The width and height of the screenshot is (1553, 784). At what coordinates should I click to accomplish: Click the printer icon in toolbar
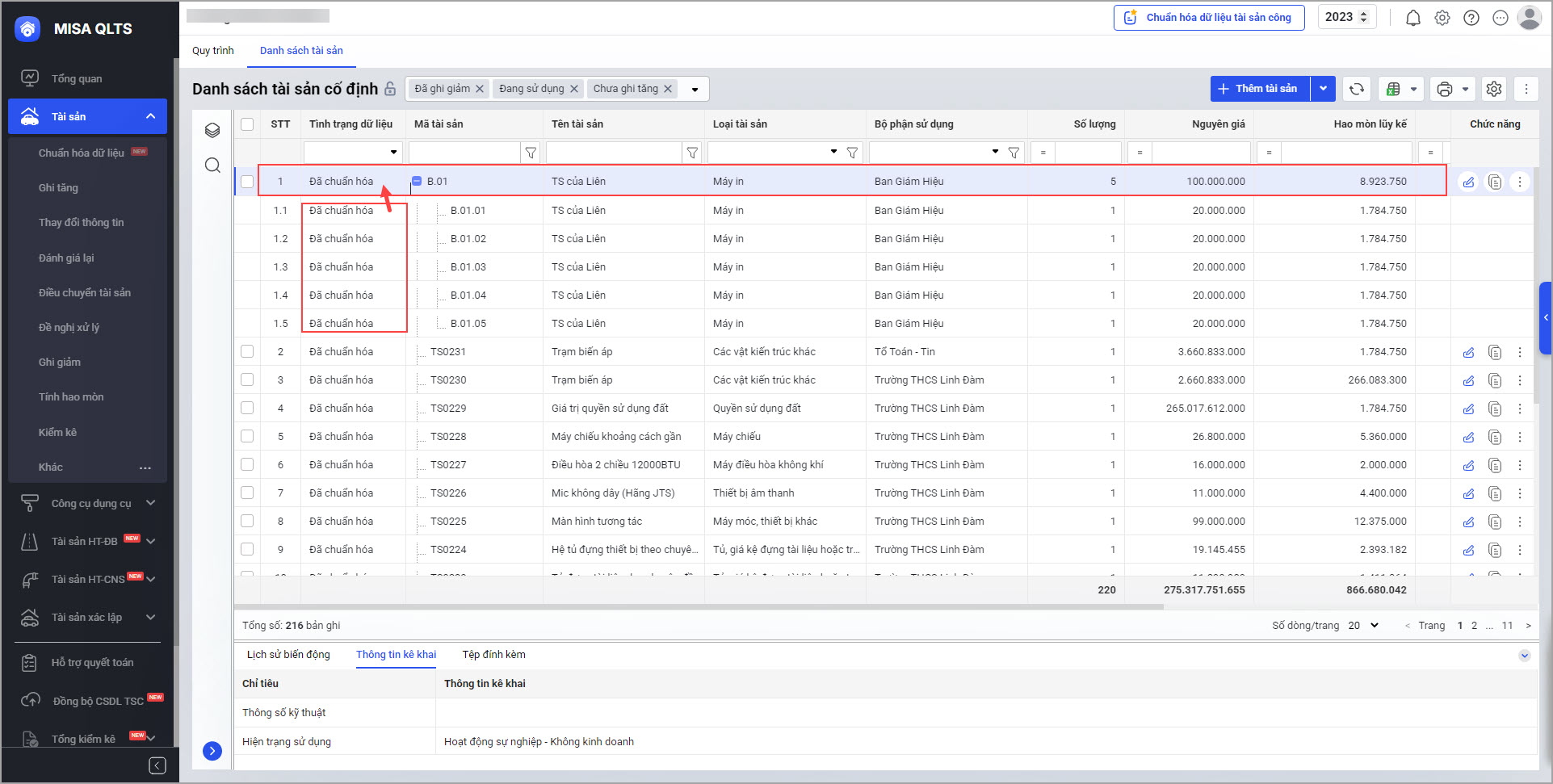[x=1445, y=89]
